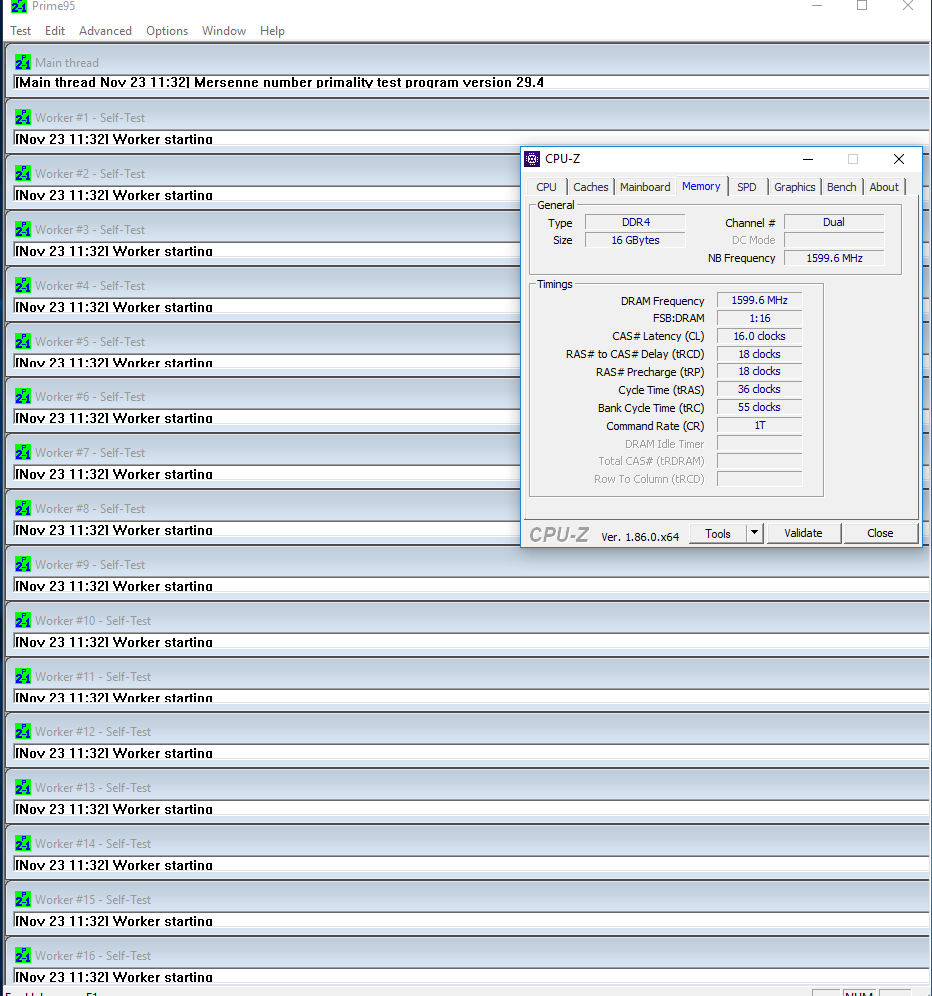Click the Worker #8 Self-Test icon

point(23,508)
